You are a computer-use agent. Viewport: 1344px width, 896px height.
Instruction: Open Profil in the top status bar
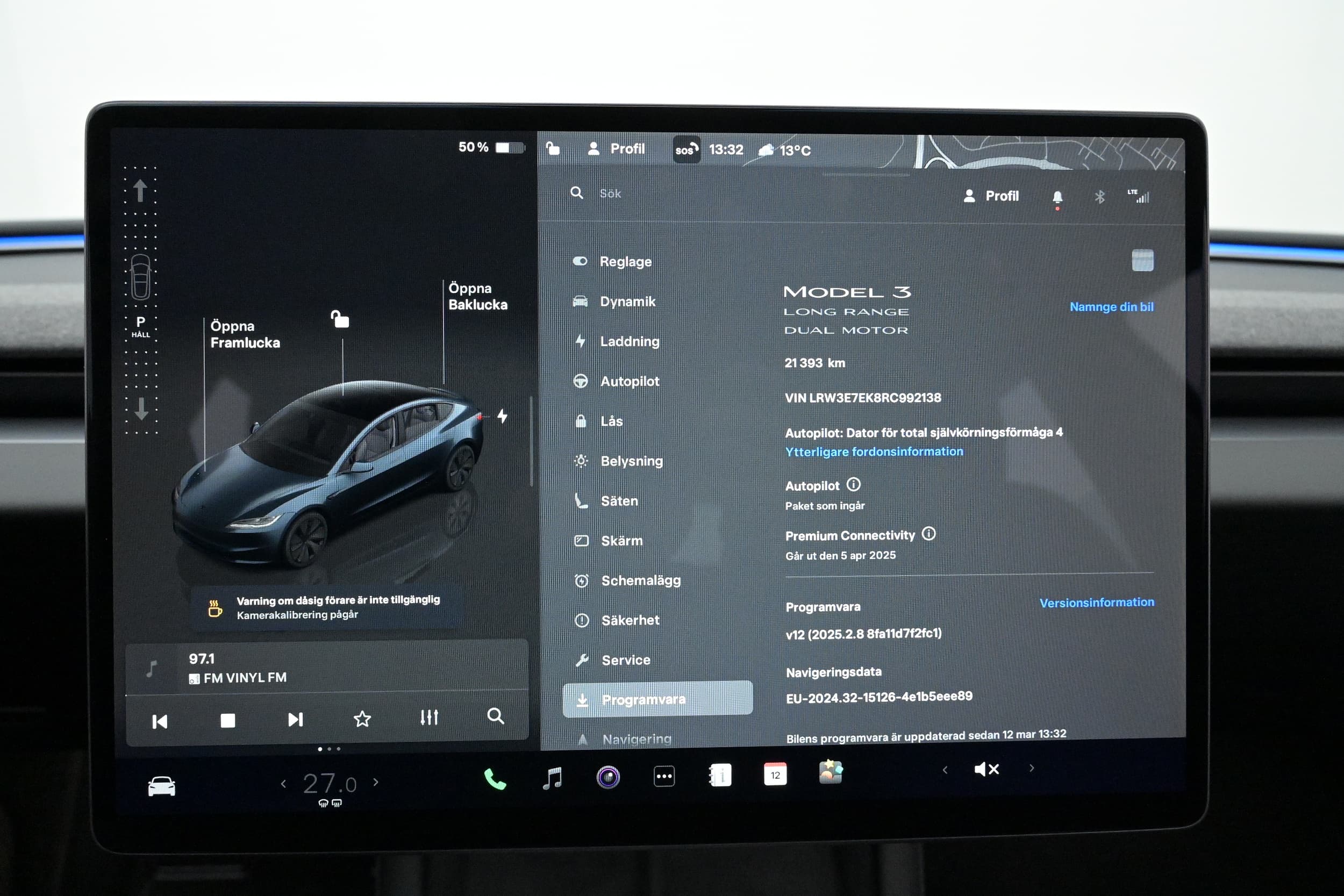tap(617, 148)
